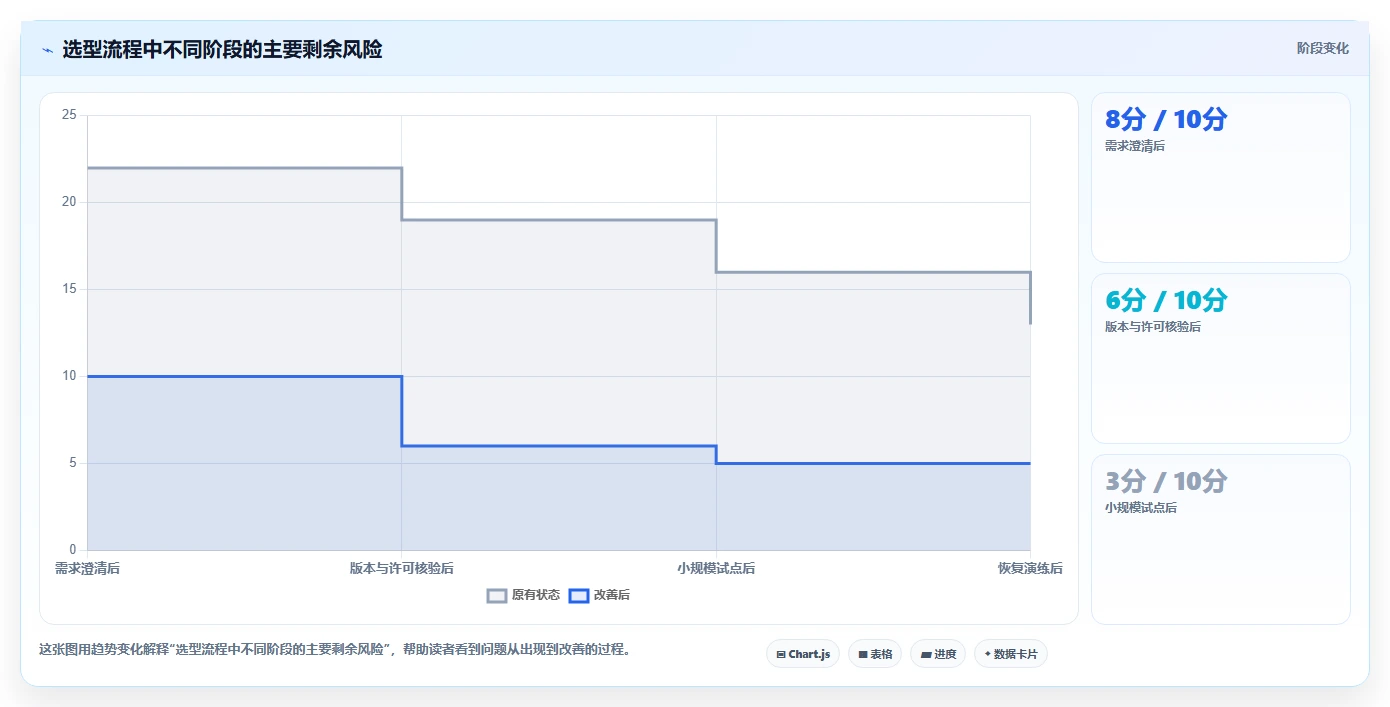The width and height of the screenshot is (1390, 707).
Task: Click the x-axis label 小规模试点后
Action: 716,568
